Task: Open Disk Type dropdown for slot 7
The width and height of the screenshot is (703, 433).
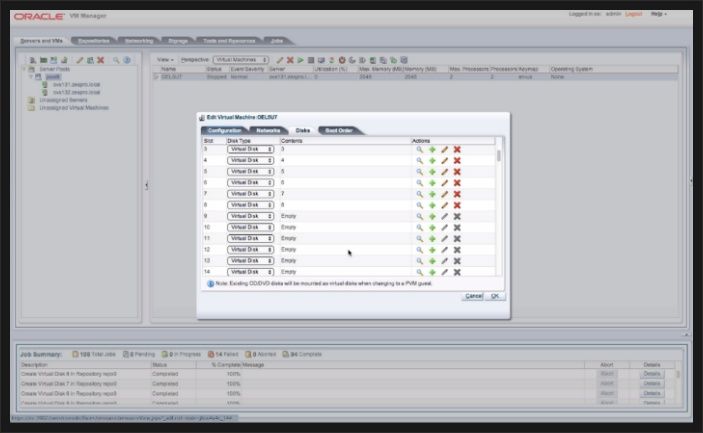Action: click(251, 194)
